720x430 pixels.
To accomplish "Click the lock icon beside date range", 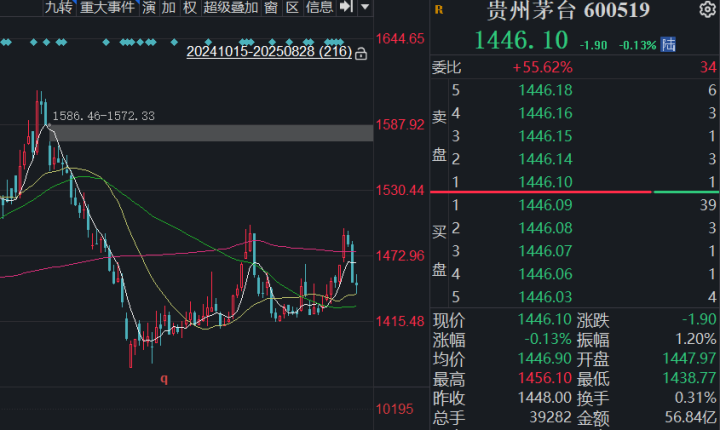I will pos(361,54).
